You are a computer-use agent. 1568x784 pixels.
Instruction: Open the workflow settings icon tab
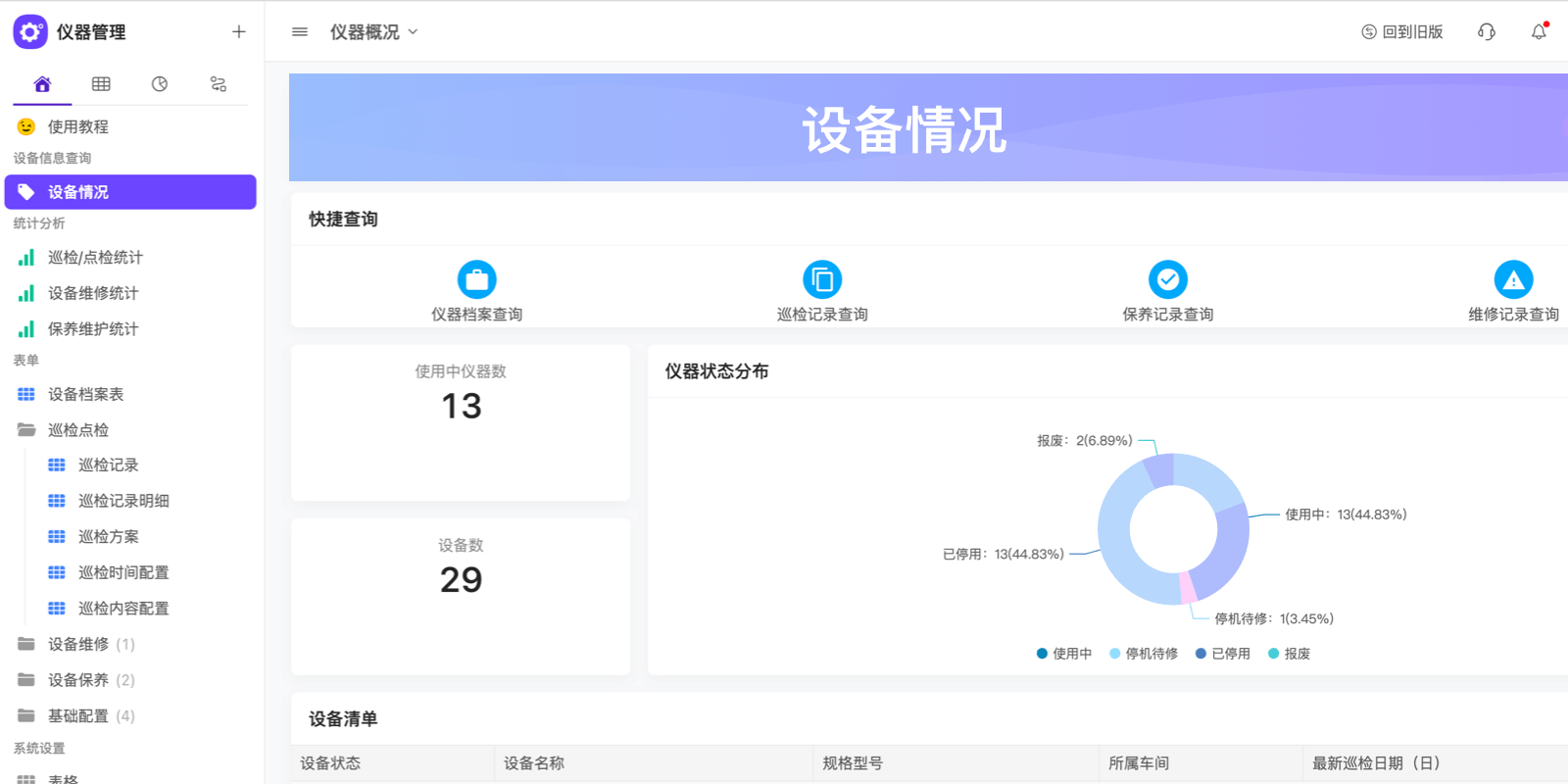pyautogui.click(x=219, y=84)
